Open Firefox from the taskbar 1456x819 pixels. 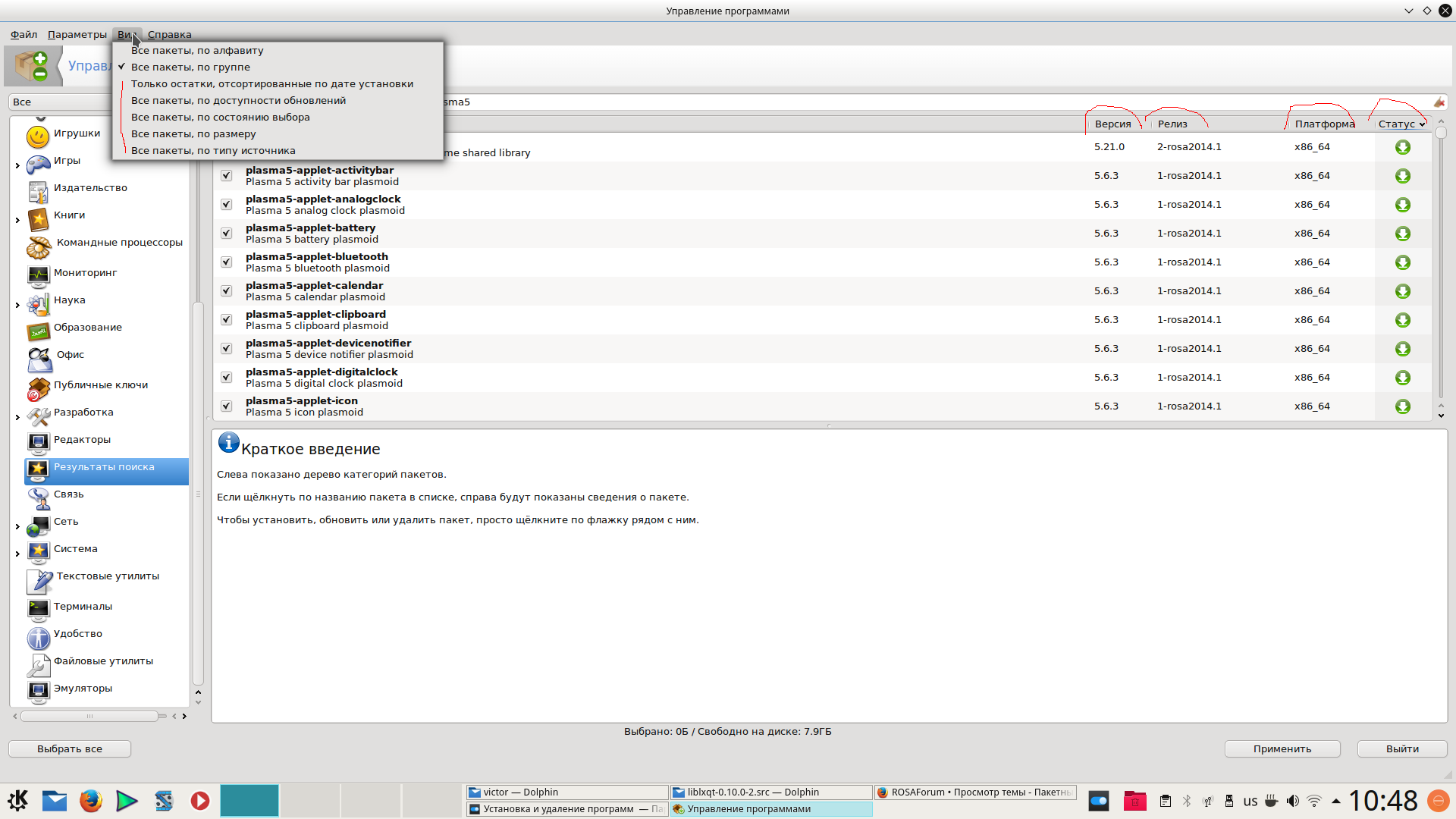click(91, 801)
